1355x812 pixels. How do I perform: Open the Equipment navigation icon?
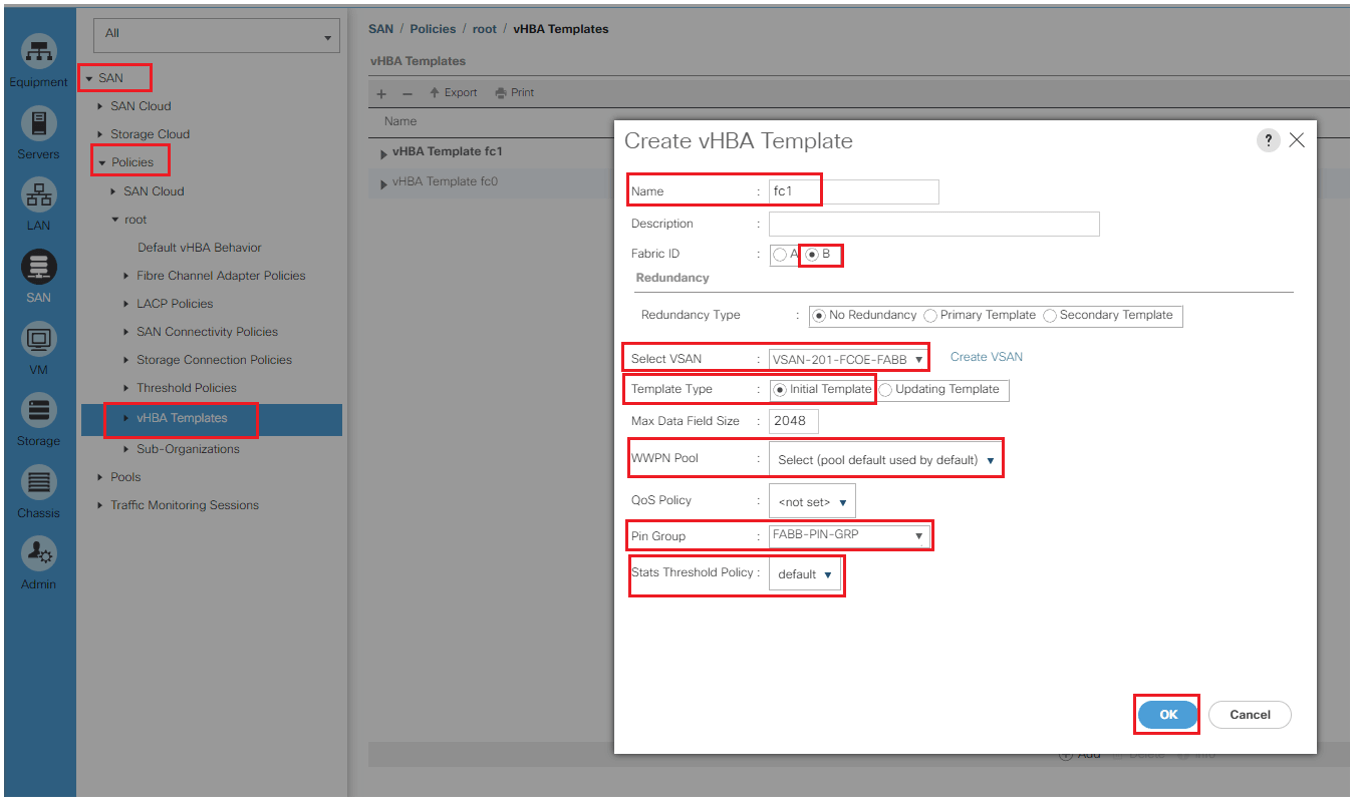coord(39,50)
